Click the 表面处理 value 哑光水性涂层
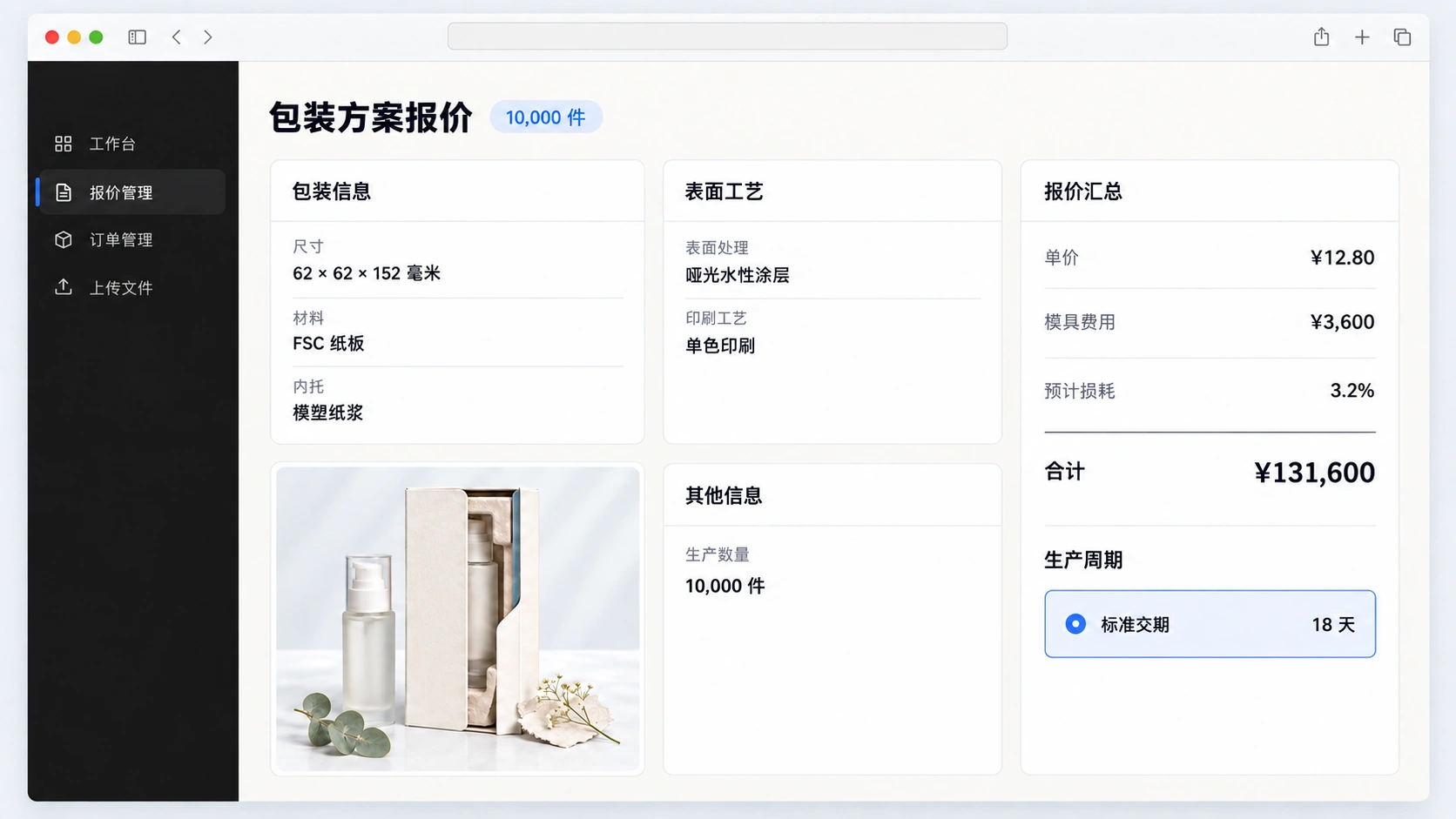This screenshot has width=1456, height=819. 737,275
